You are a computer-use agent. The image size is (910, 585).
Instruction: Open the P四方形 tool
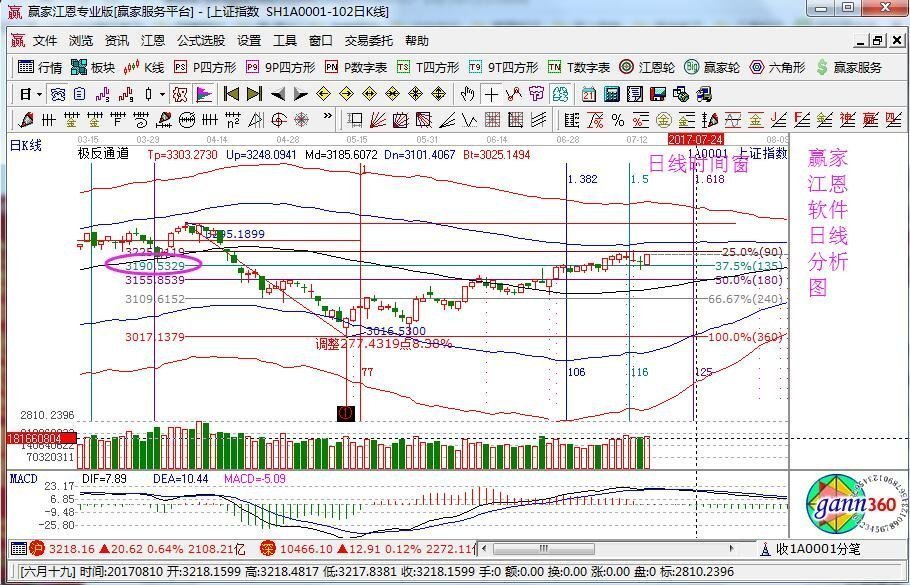tap(205, 67)
